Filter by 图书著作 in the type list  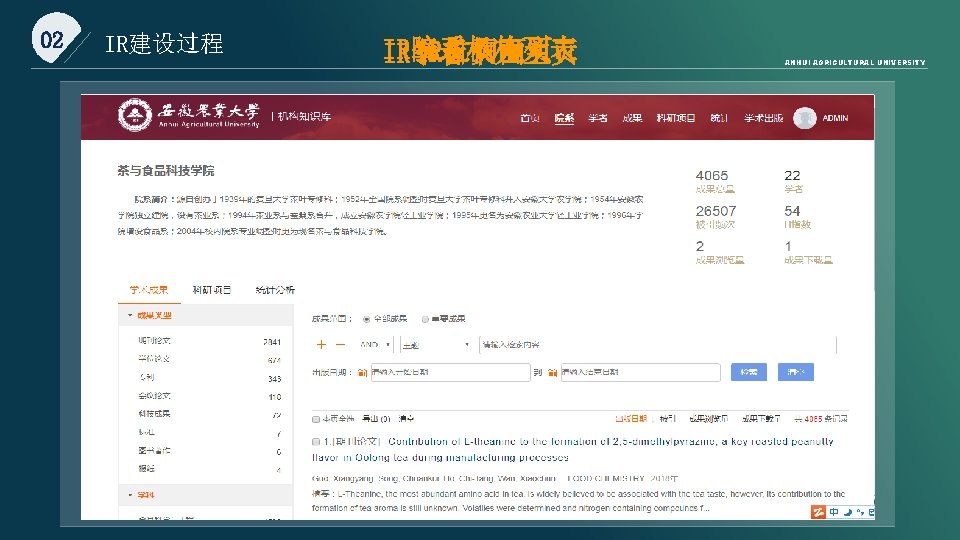point(209,451)
